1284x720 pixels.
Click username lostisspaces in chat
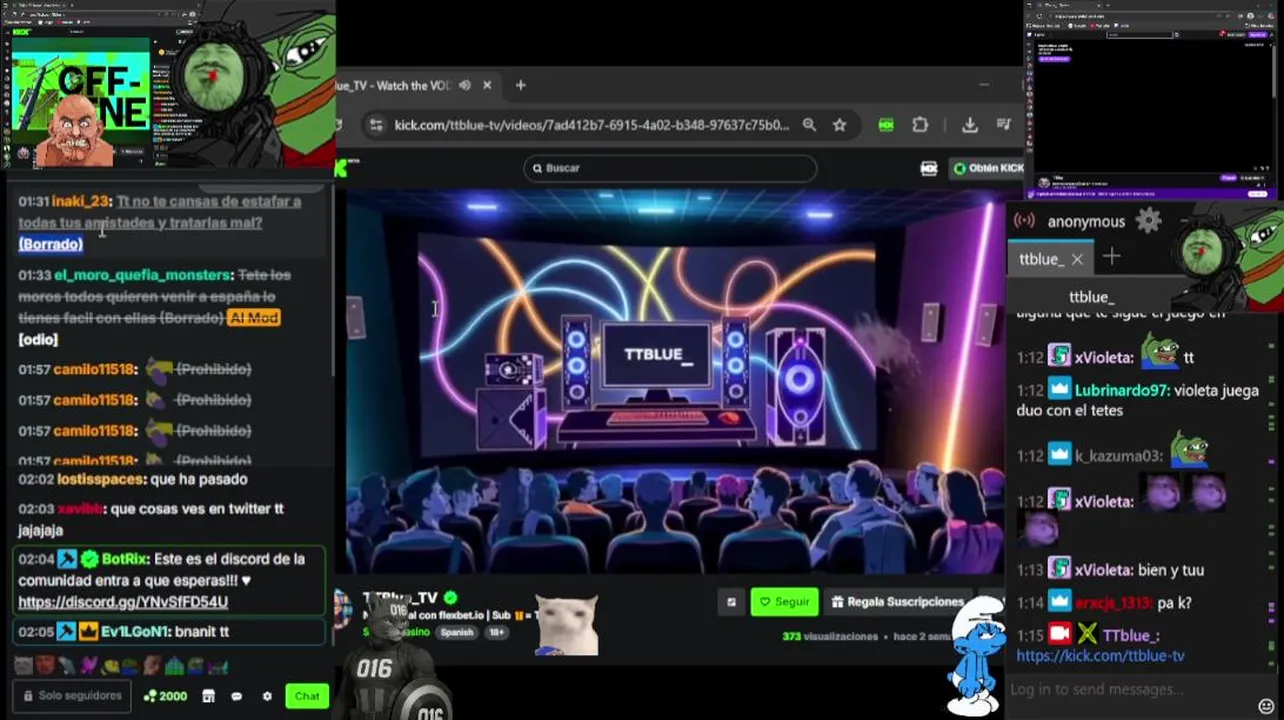tap(98, 480)
